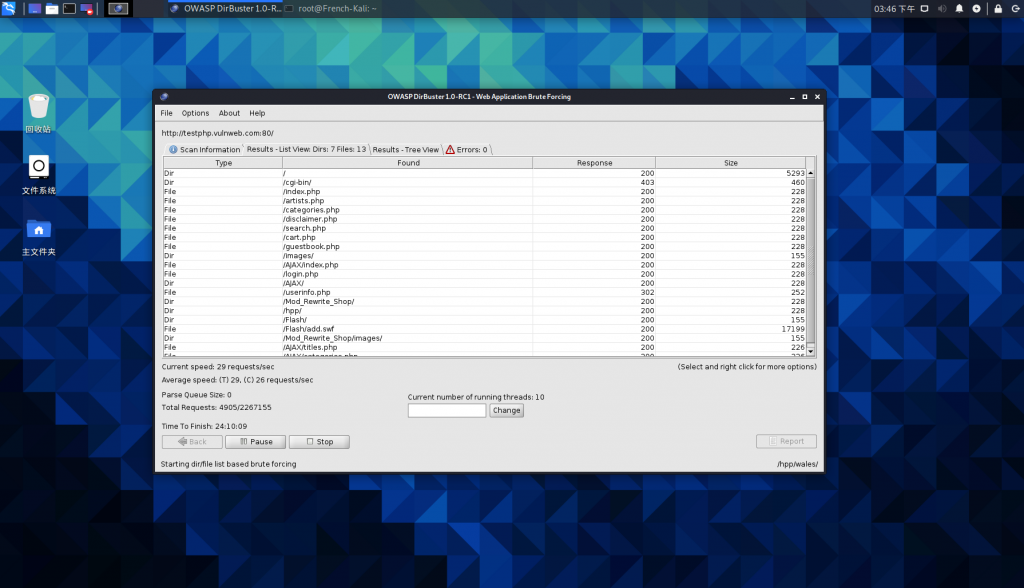The image size is (1024, 588).
Task: Select the /search.php result row
Action: tap(485, 228)
